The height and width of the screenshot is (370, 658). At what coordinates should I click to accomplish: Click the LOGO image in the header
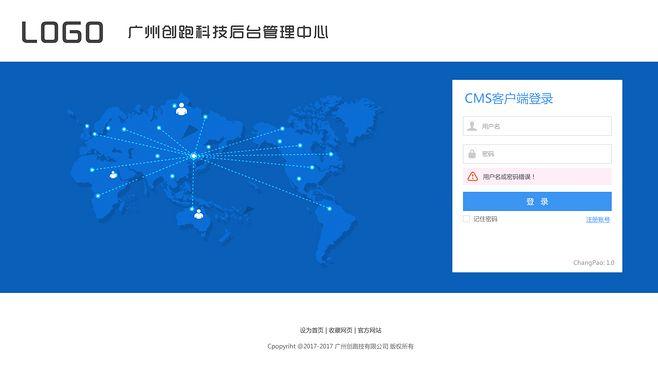coord(62,32)
